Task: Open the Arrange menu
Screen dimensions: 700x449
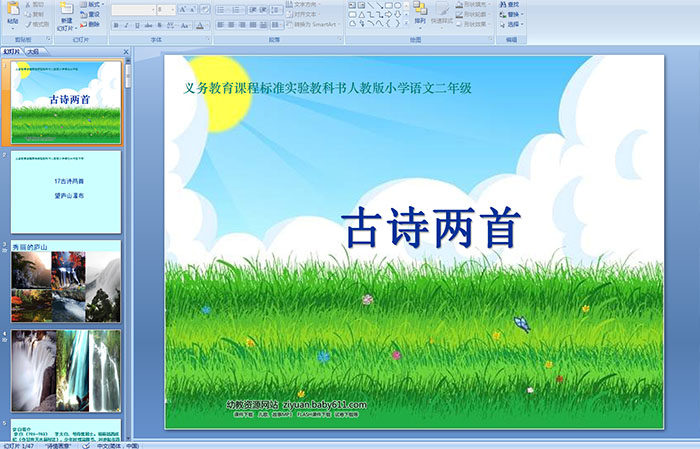Action: pos(420,13)
